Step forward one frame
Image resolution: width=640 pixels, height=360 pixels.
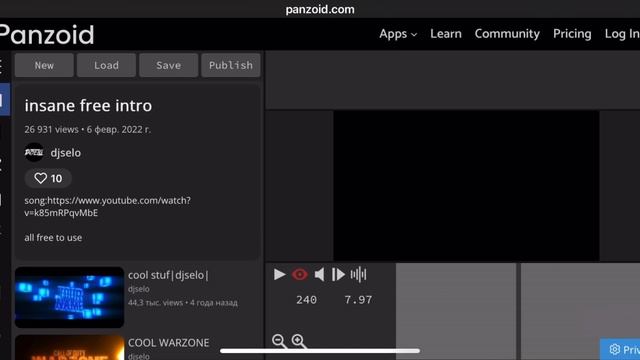(338, 274)
